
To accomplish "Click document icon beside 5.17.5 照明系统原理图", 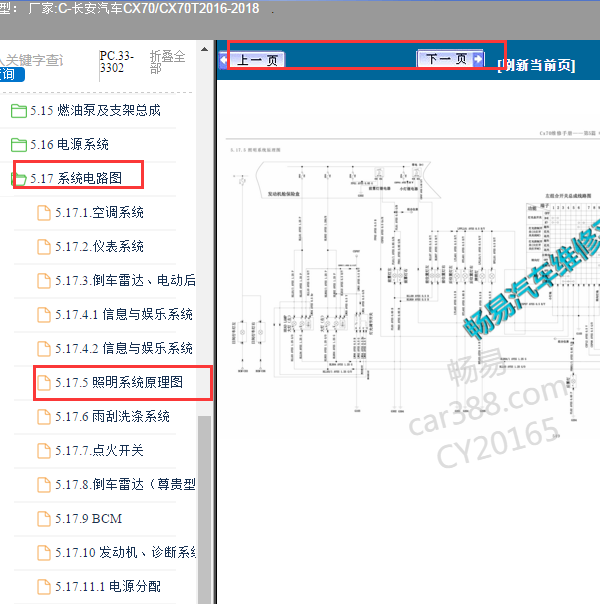I will pos(44,383).
